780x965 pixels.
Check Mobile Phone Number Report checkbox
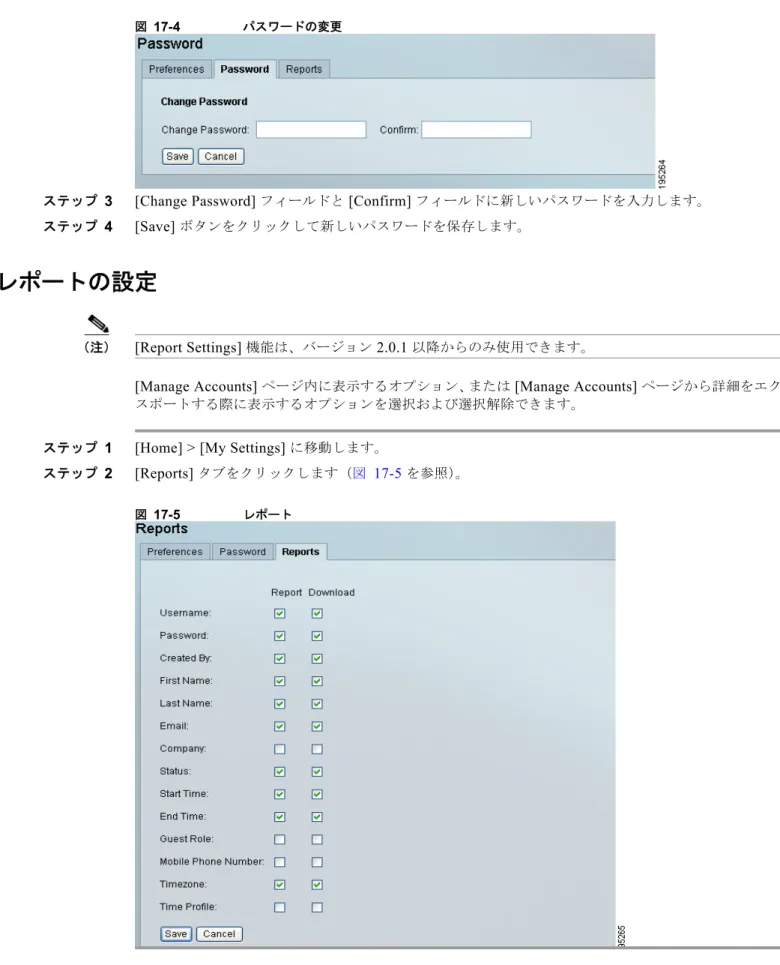coord(279,862)
